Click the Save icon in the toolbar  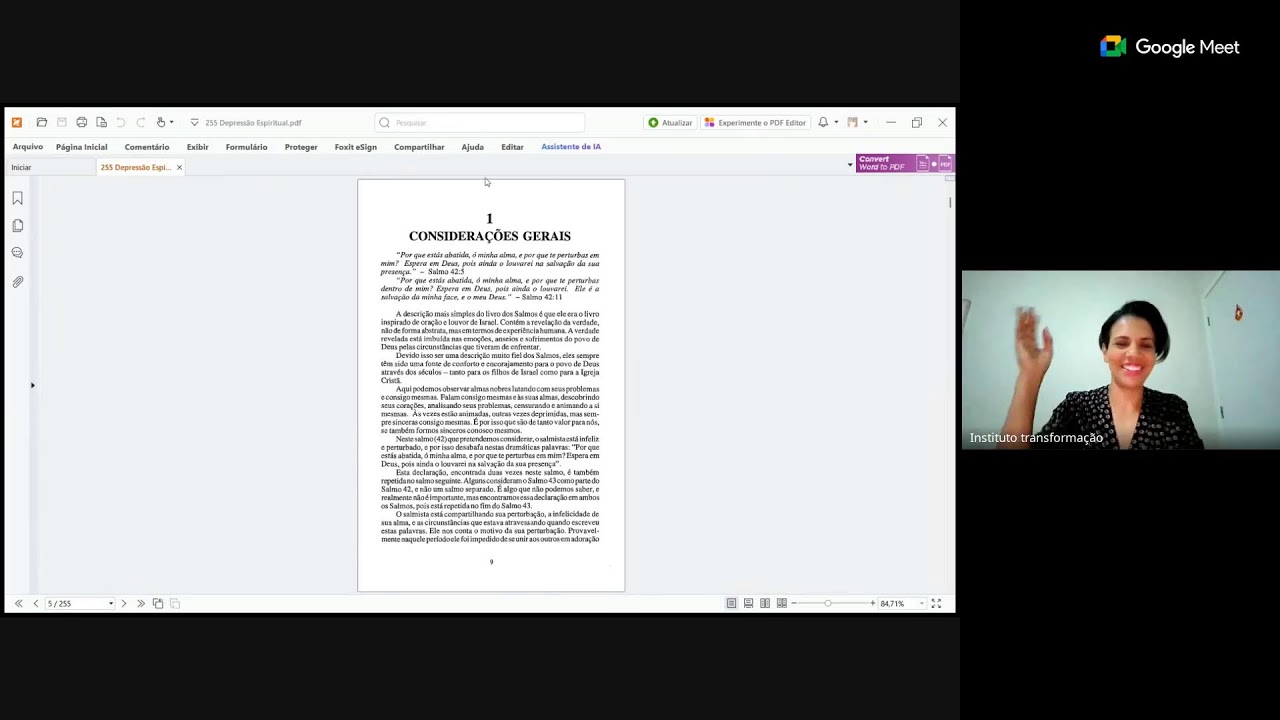[x=62, y=122]
